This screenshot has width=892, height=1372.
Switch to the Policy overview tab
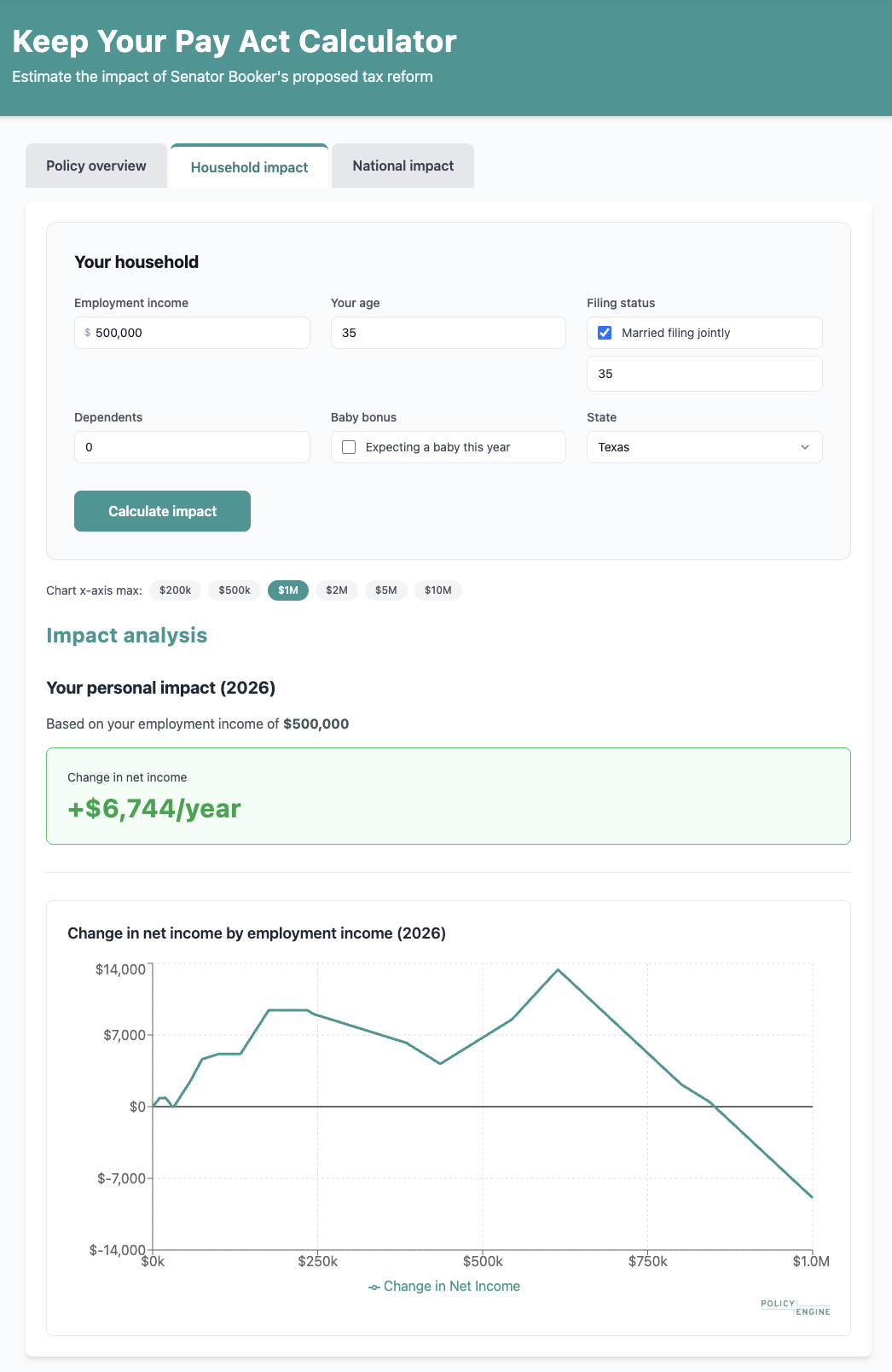tap(96, 166)
